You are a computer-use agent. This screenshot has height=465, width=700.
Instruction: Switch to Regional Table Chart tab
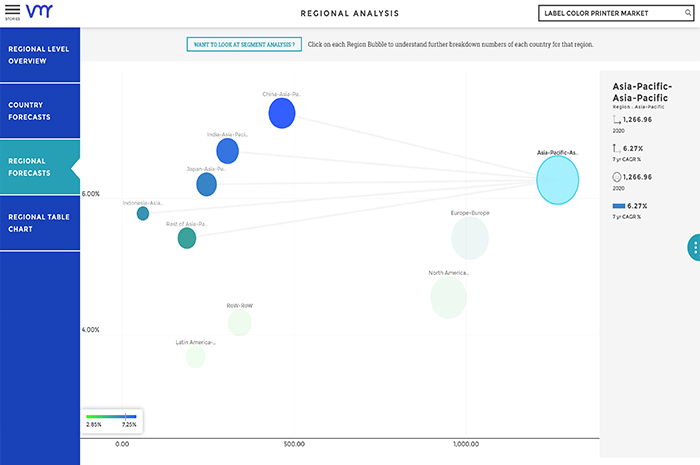40,223
